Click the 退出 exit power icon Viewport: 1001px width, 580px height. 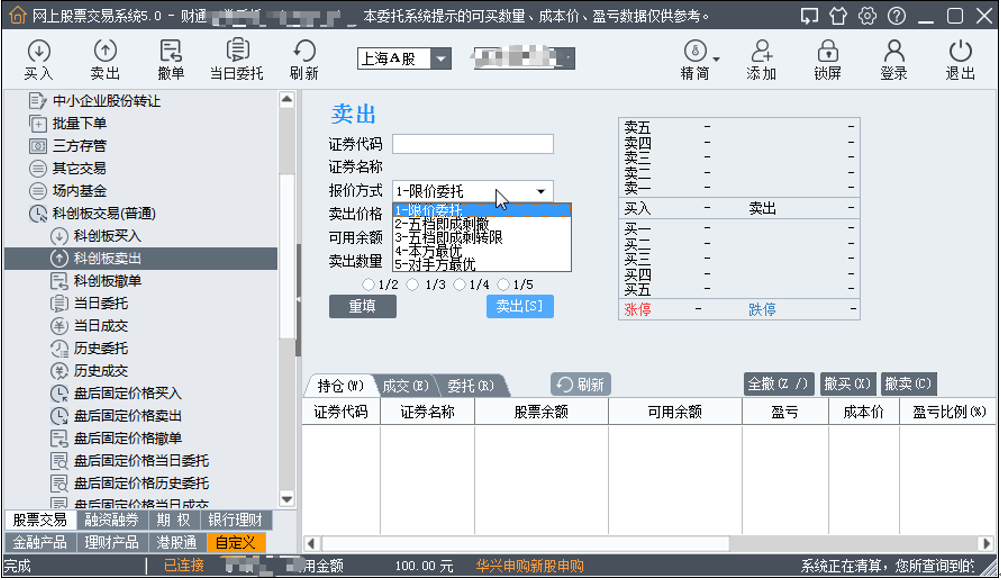[960, 52]
